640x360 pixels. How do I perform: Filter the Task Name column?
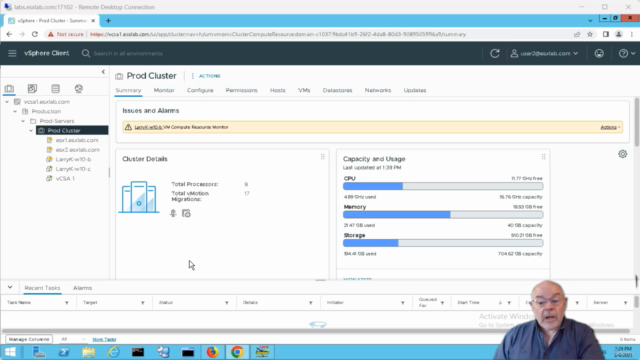tap(67, 303)
